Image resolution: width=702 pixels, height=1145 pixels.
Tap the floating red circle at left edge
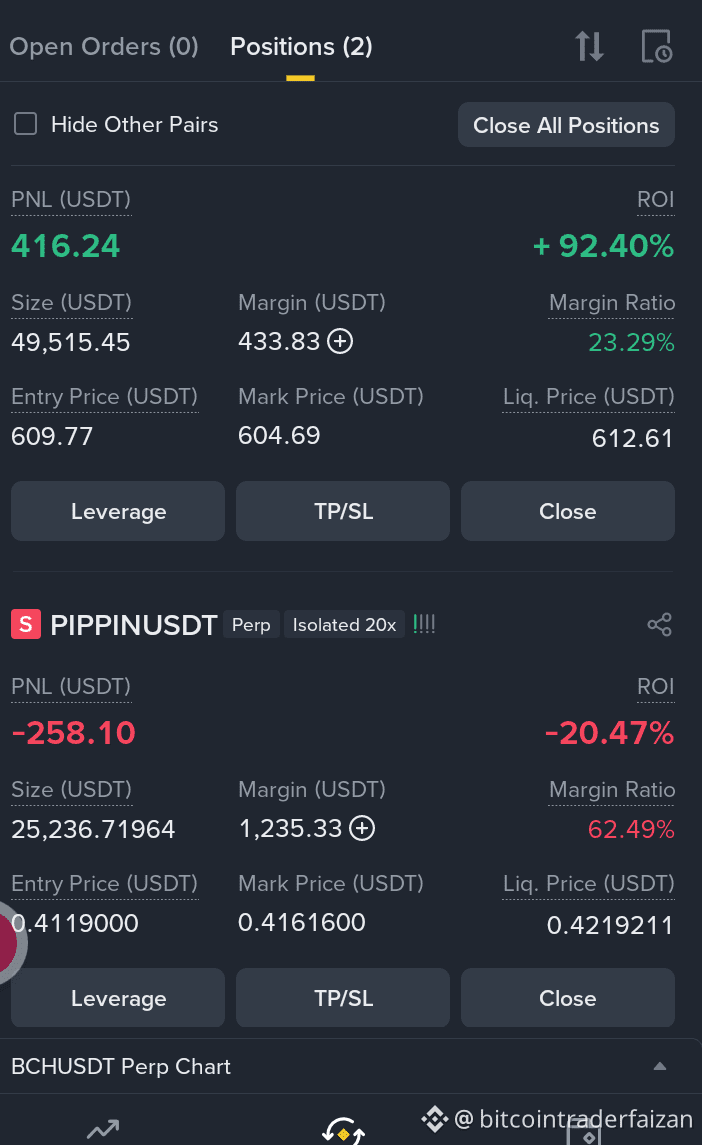pos(10,942)
